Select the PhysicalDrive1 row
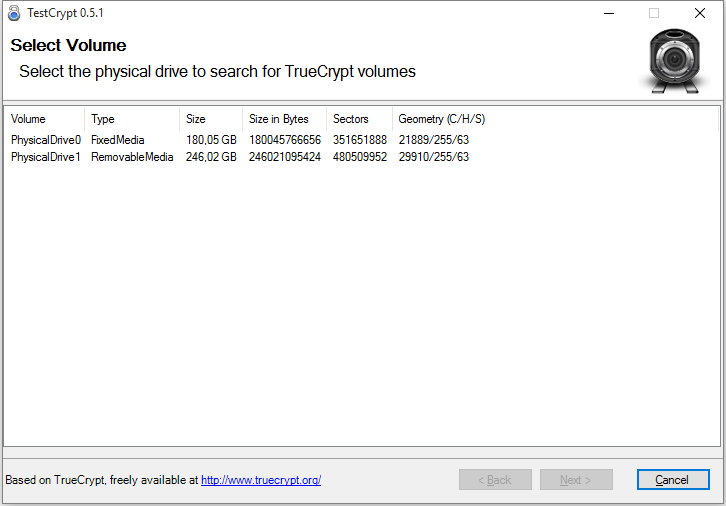The width and height of the screenshot is (726, 506). click(x=240, y=157)
